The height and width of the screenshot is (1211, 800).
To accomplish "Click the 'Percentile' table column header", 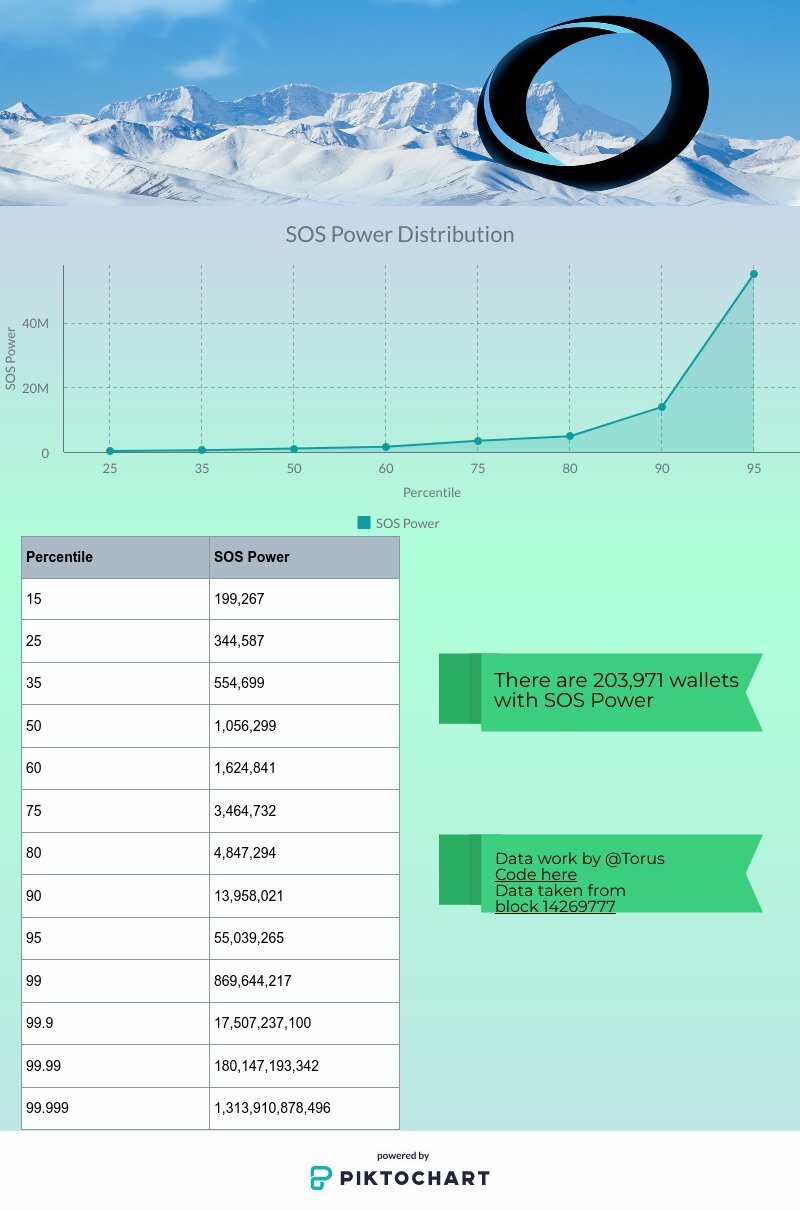I will (60, 557).
